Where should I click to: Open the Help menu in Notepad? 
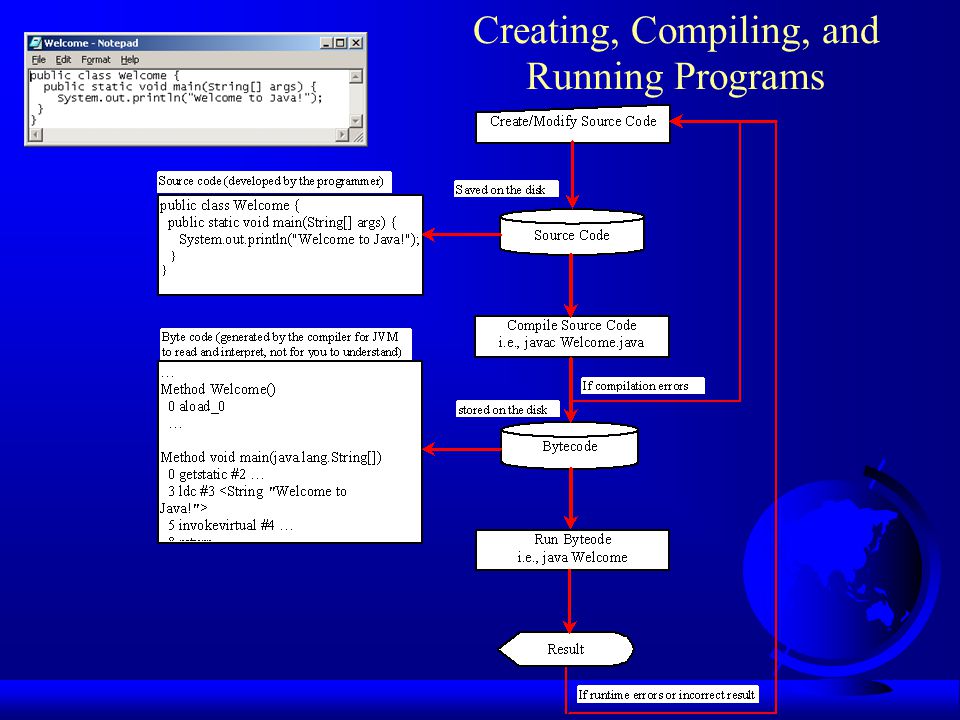[x=129, y=59]
